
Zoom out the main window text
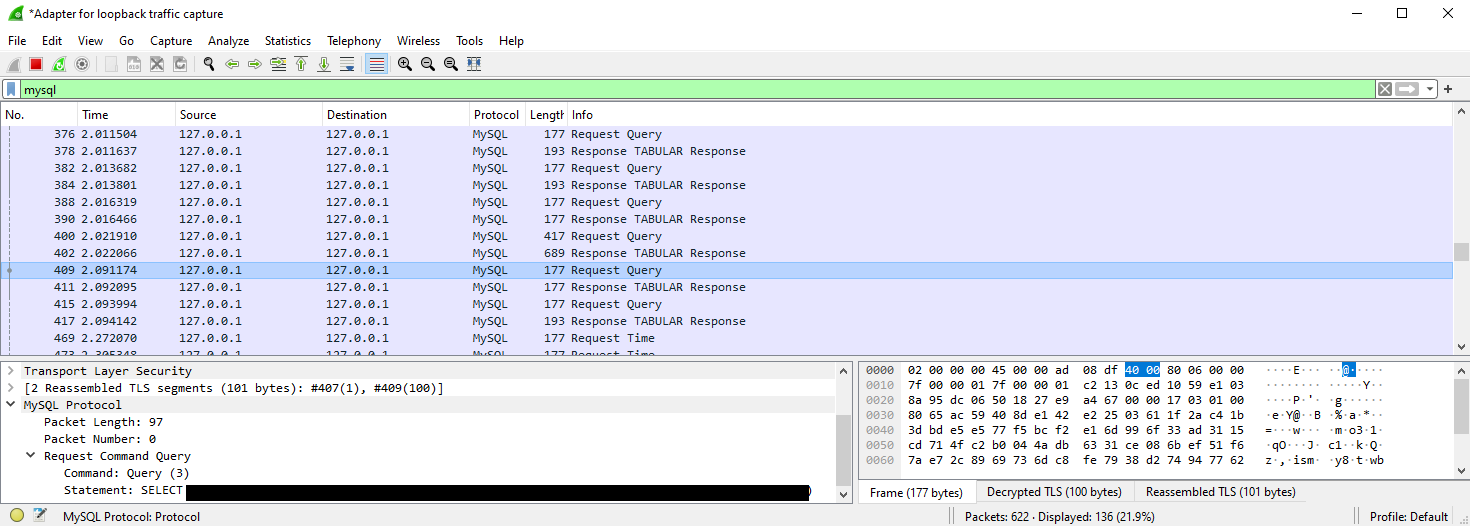point(428,64)
